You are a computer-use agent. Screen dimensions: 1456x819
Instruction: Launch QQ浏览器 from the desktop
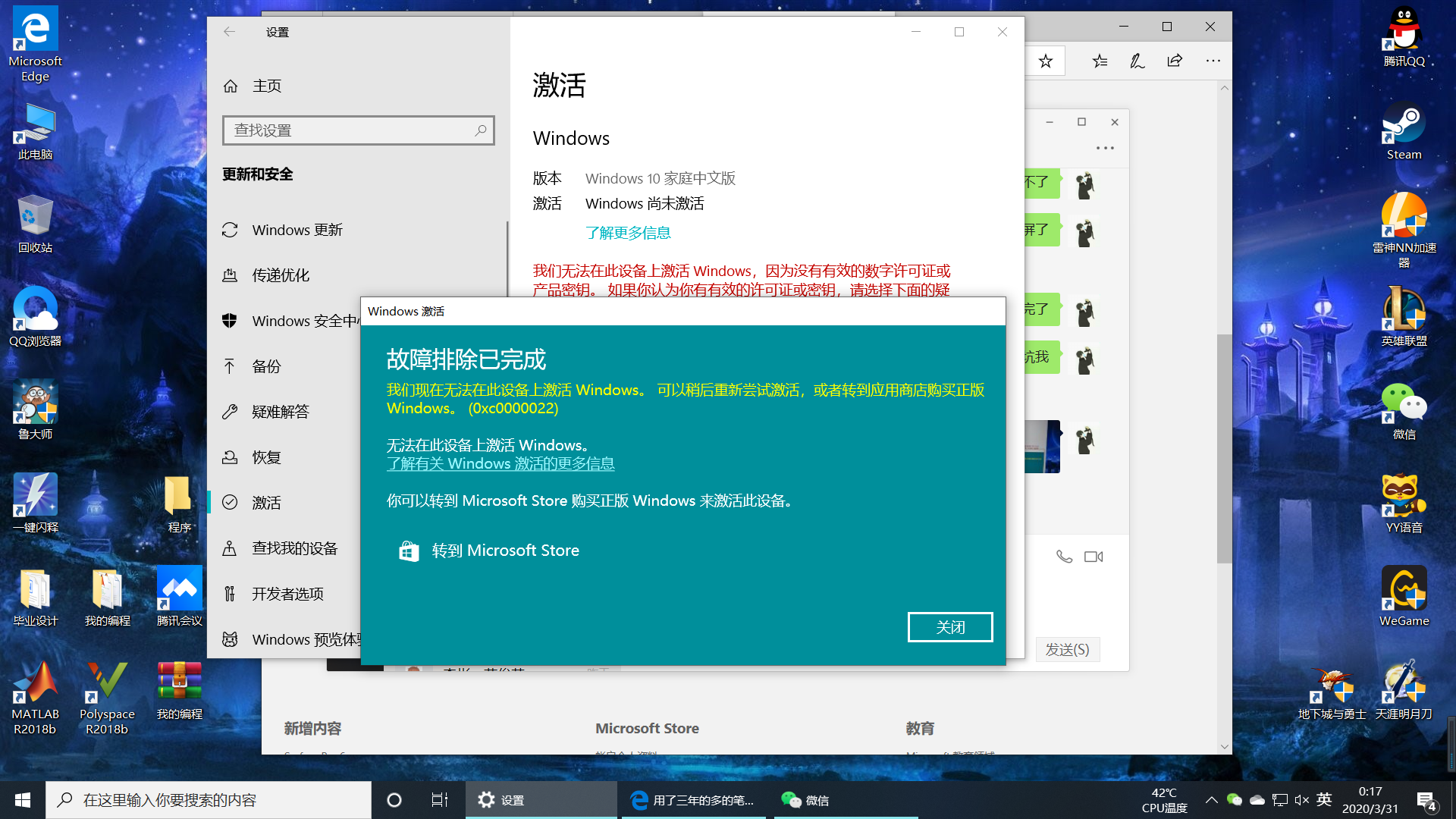pos(35,318)
